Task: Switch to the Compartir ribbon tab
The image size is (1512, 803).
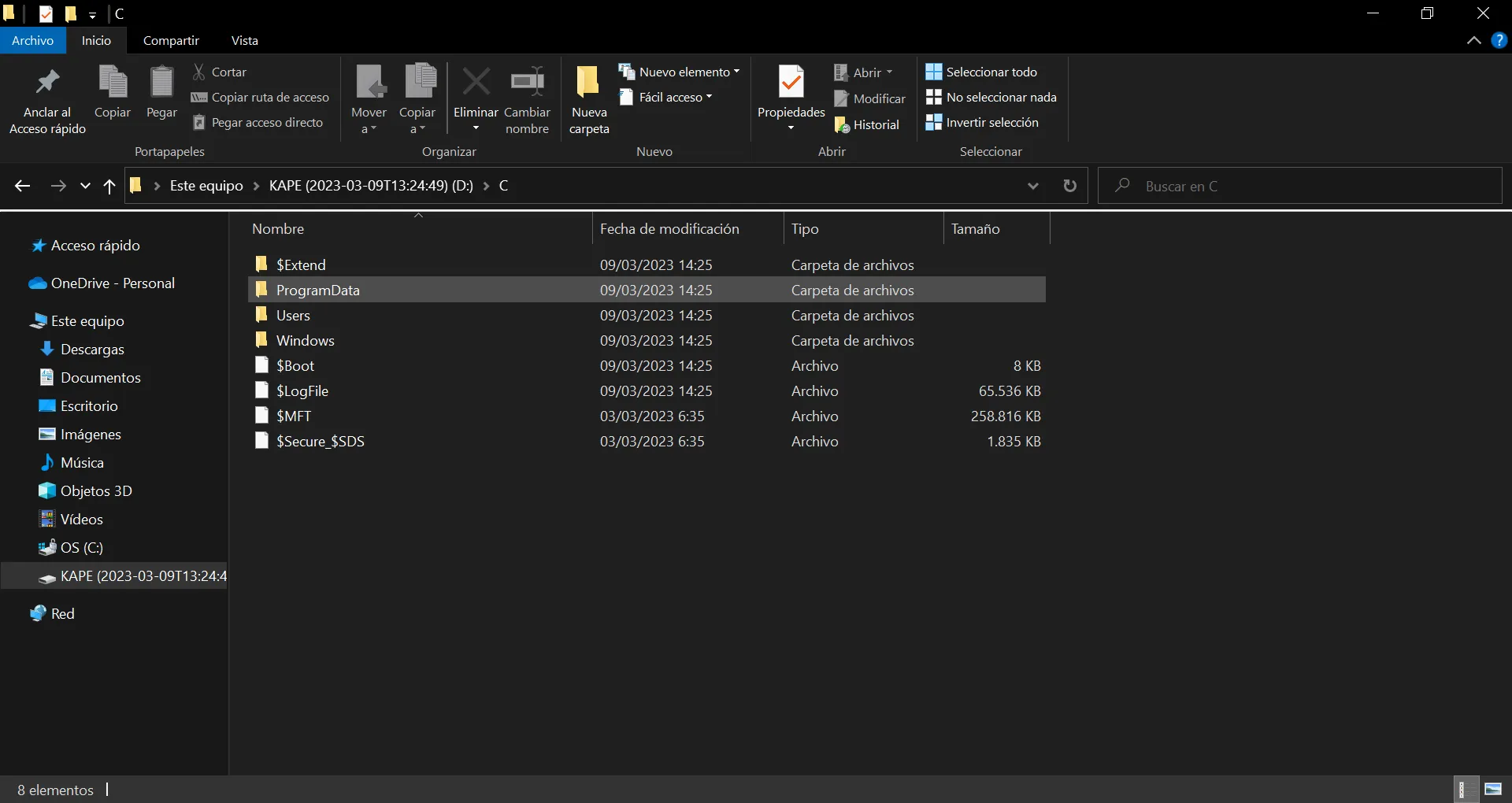Action: click(171, 40)
